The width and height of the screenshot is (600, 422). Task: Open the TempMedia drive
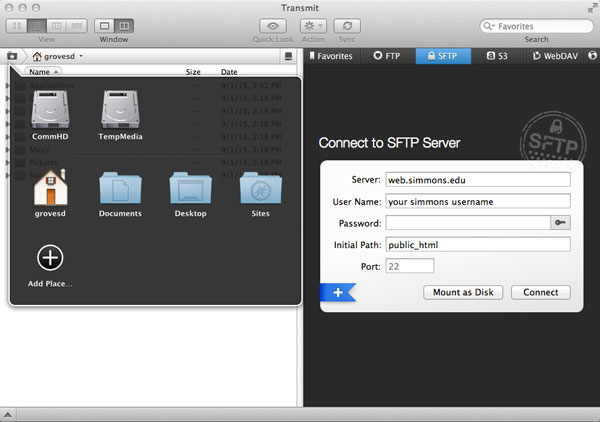(x=120, y=115)
